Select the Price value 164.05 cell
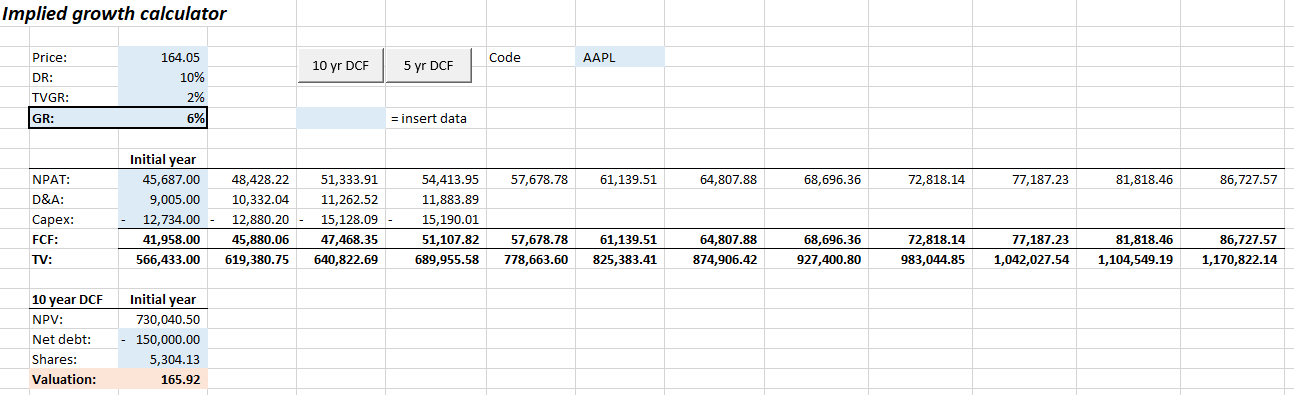This screenshot has width=1294, height=395. click(x=163, y=58)
